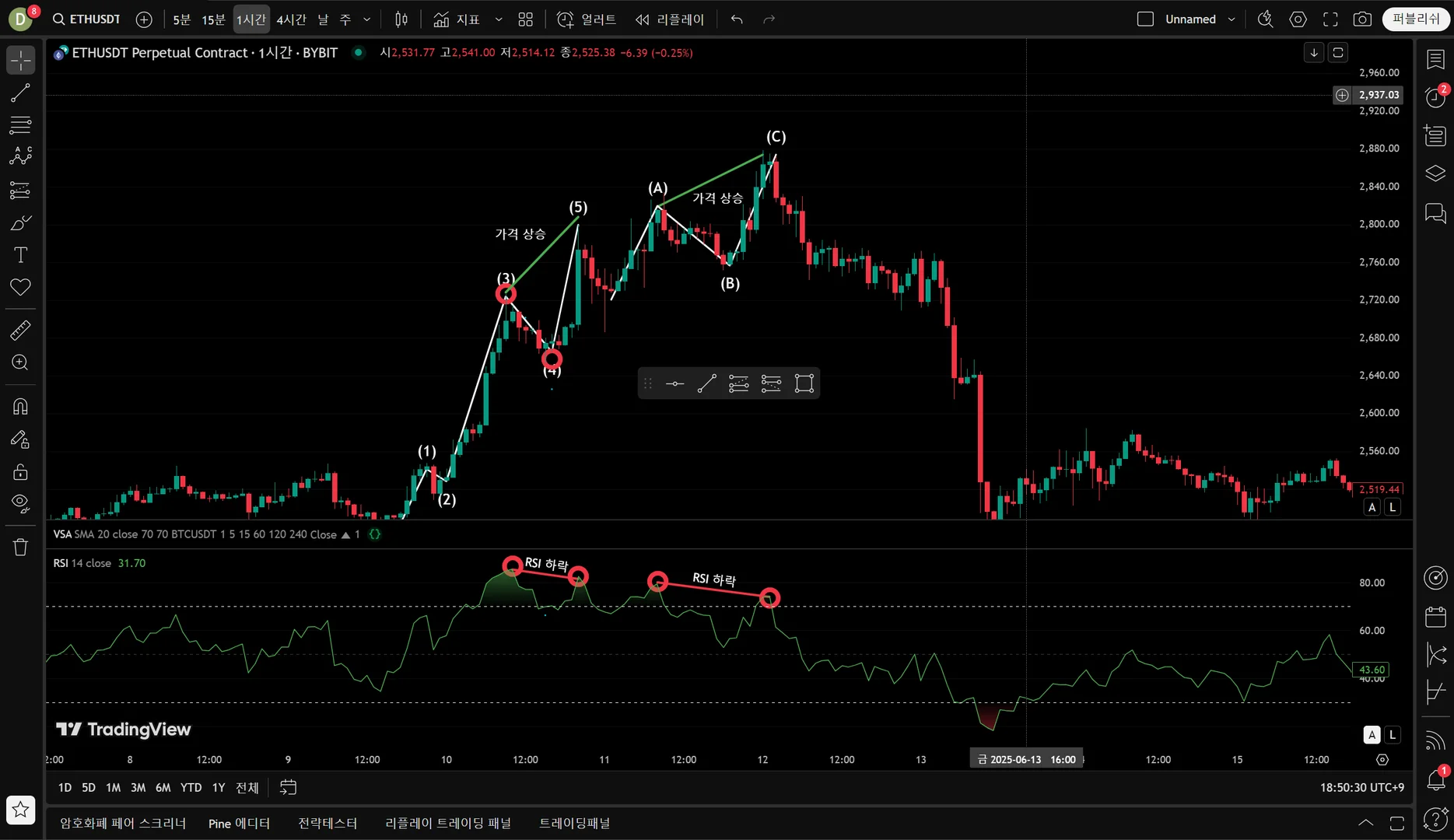Select the trend line drawing tool

click(21, 93)
